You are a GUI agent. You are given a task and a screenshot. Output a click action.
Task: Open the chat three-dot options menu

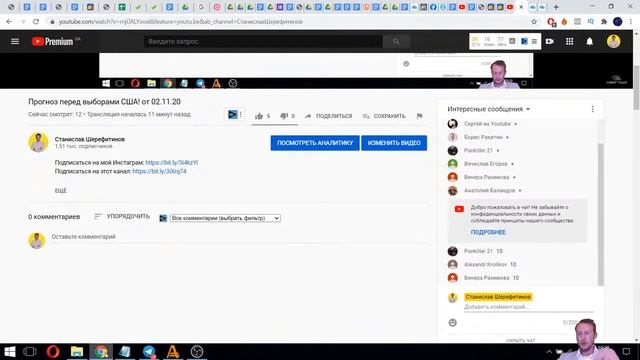click(x=592, y=109)
